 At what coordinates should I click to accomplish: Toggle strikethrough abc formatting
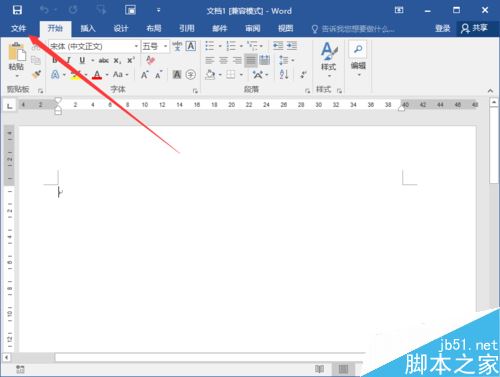pos(103,60)
